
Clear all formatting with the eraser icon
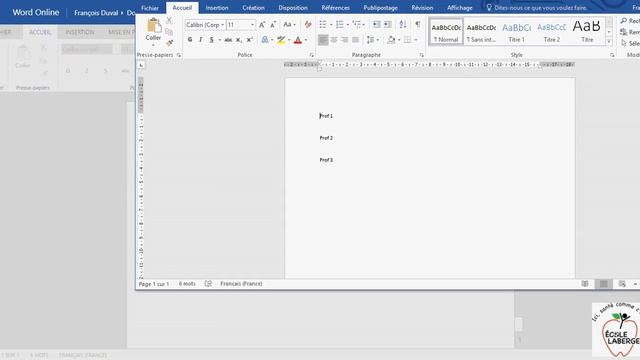click(308, 25)
